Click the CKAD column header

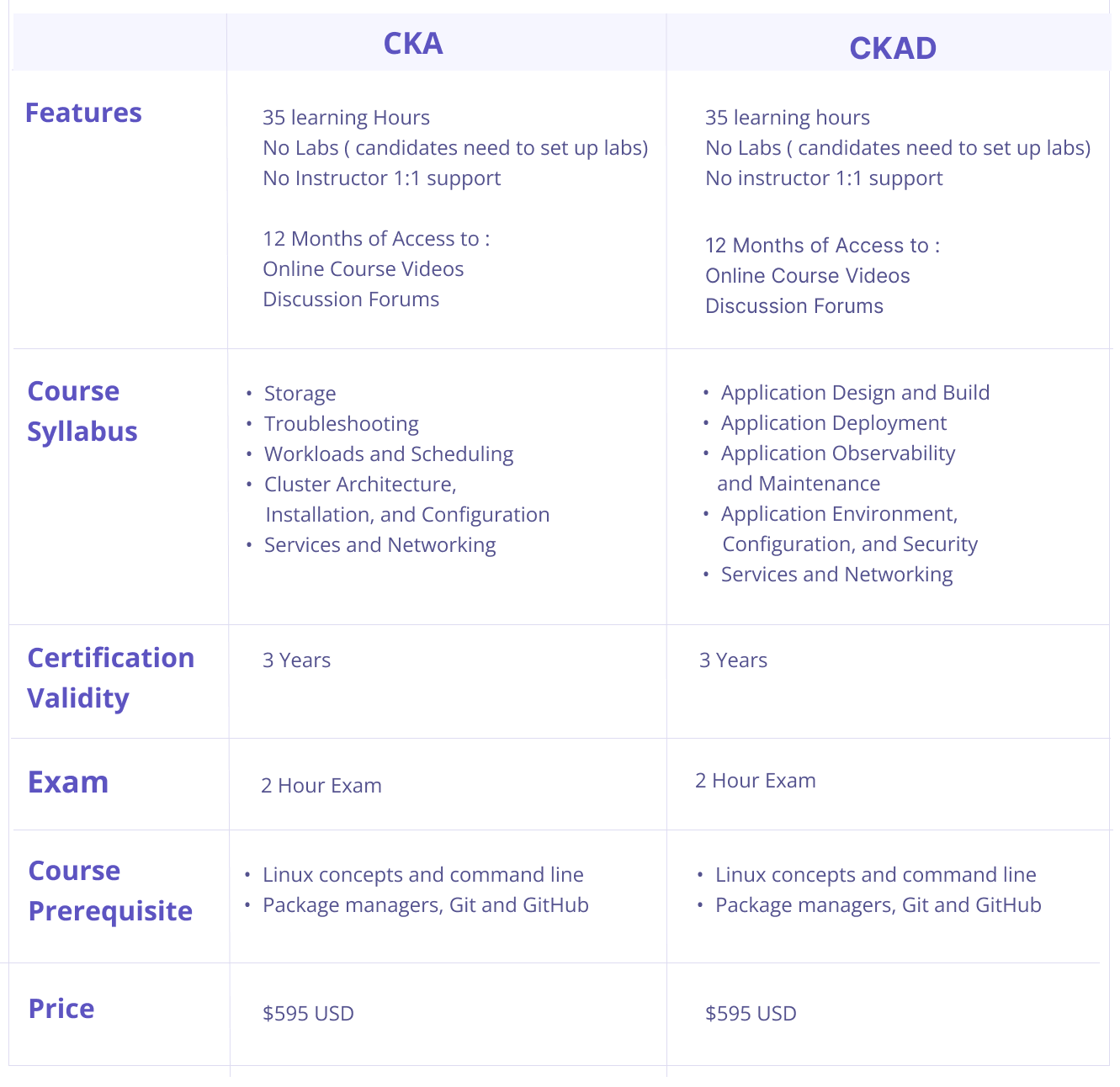893,49
